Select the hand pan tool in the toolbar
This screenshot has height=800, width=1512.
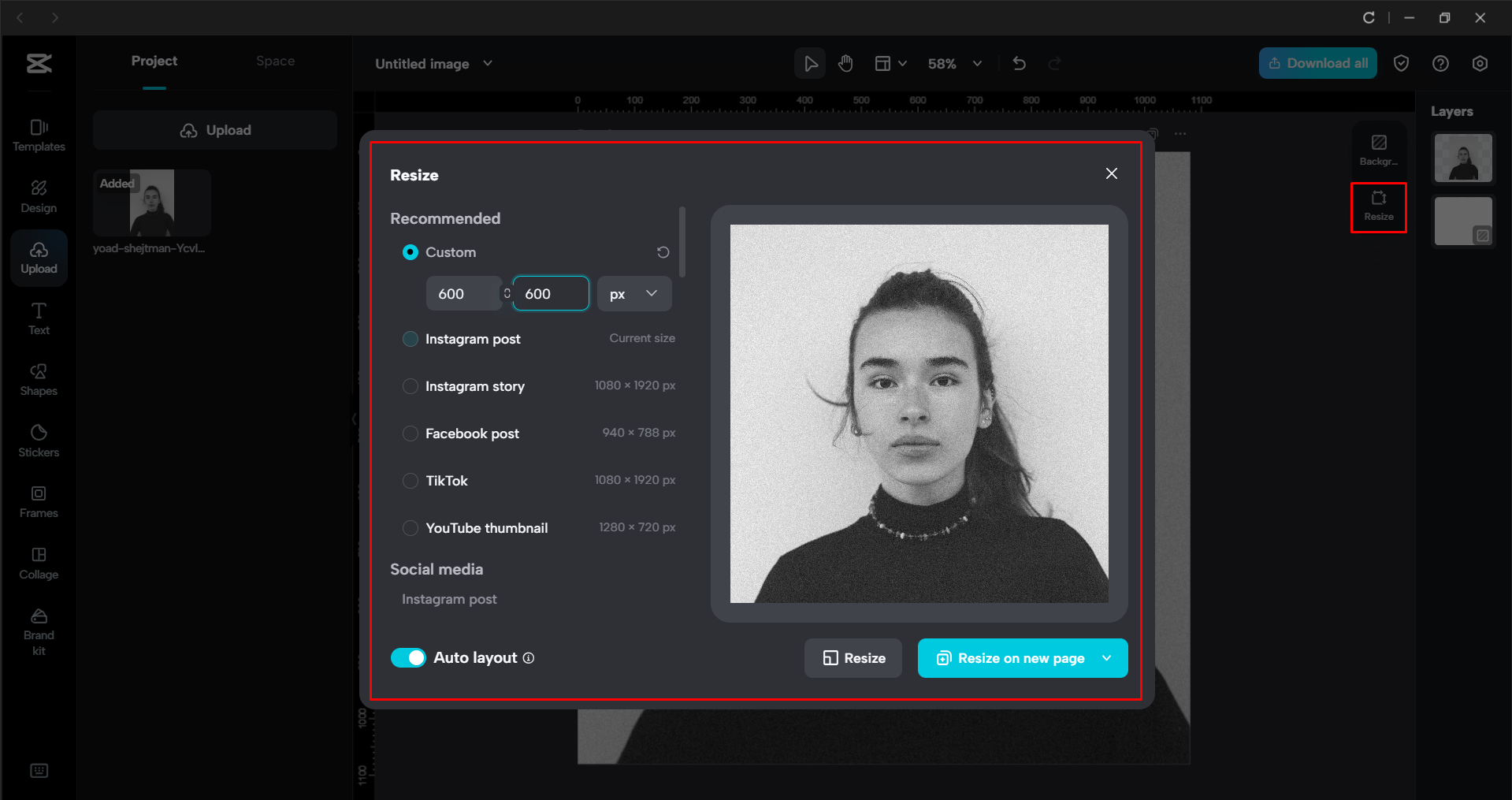(x=845, y=63)
